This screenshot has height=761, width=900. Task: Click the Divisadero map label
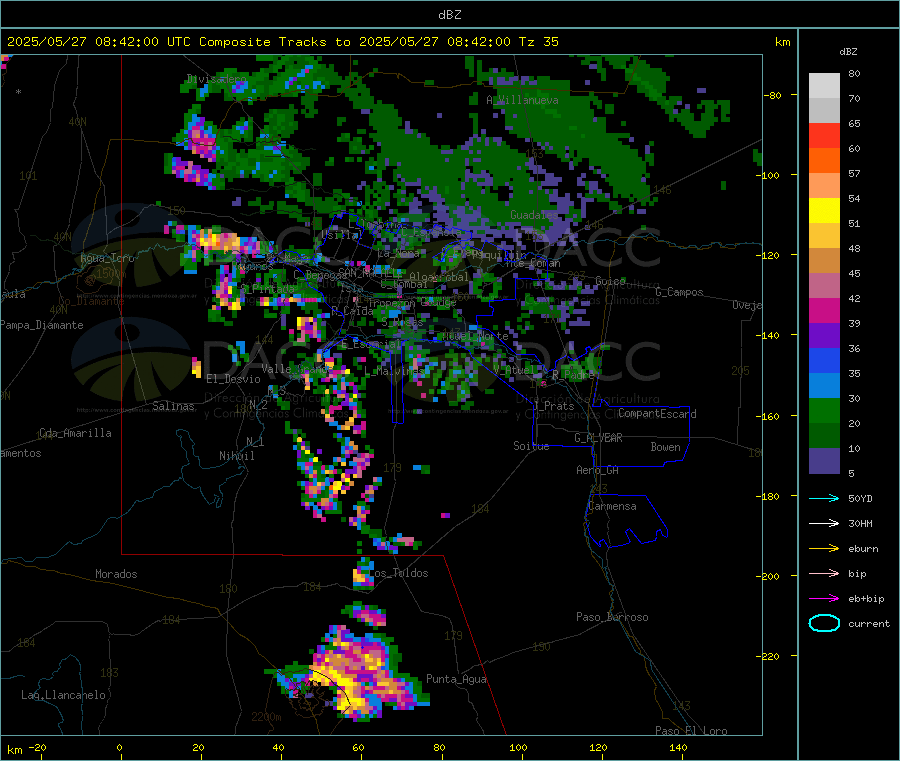point(216,79)
